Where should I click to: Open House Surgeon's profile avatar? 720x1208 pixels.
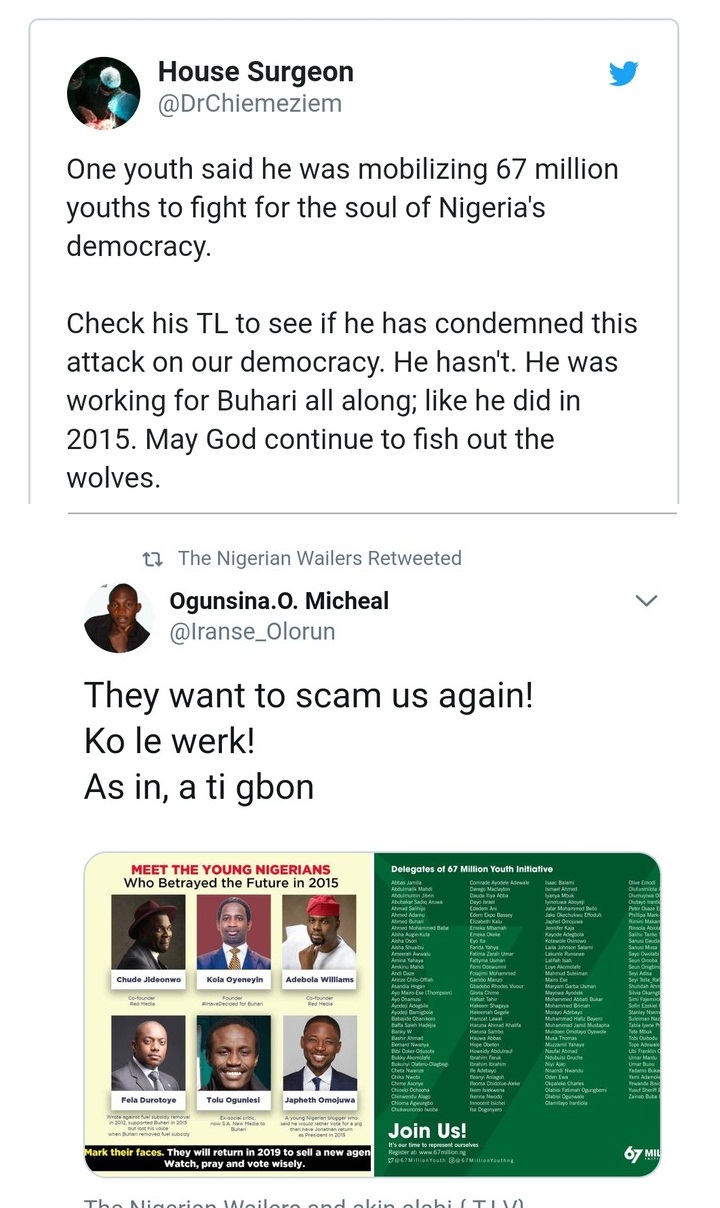pos(103,93)
